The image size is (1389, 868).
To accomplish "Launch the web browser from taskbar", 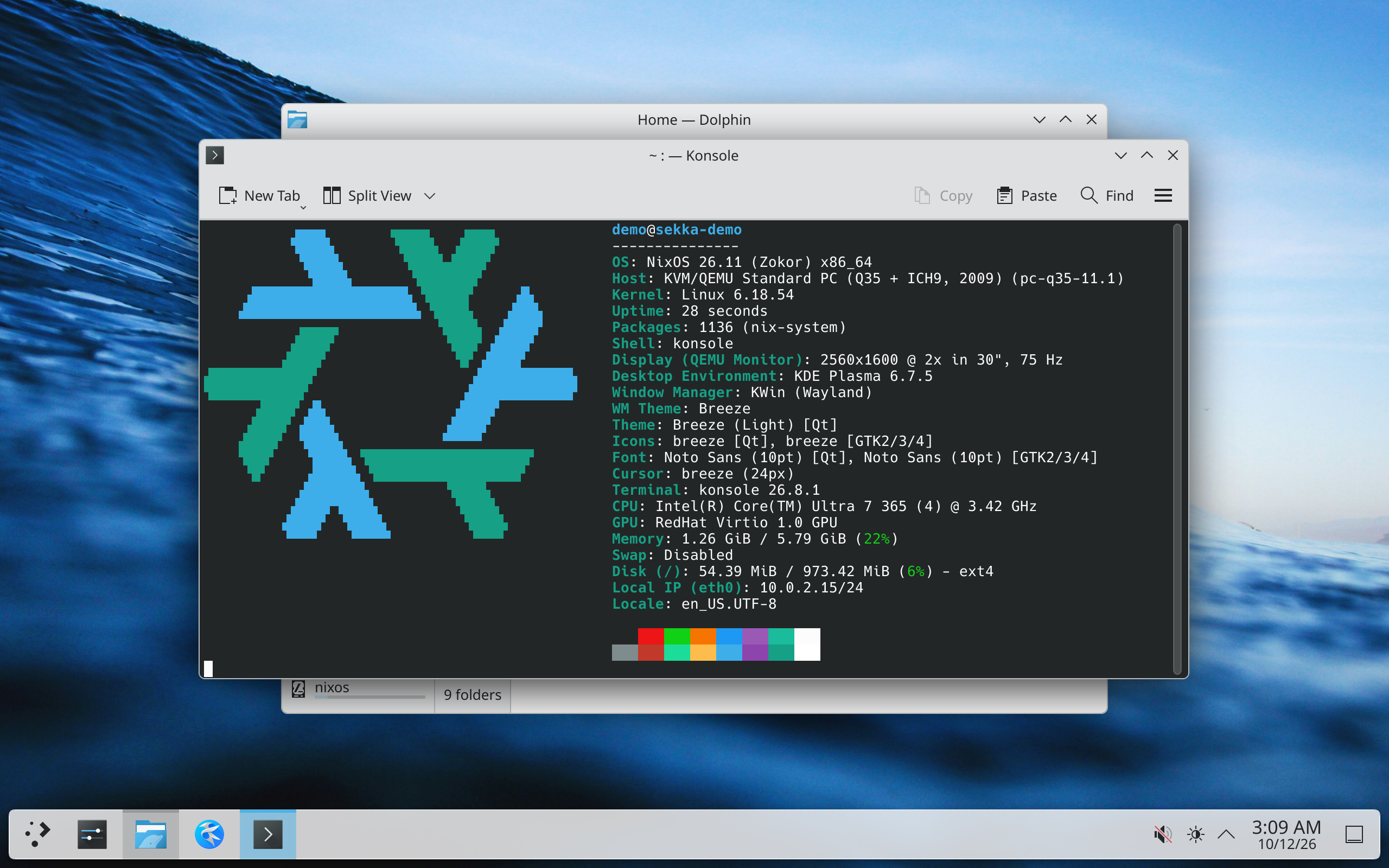I will coord(209,834).
